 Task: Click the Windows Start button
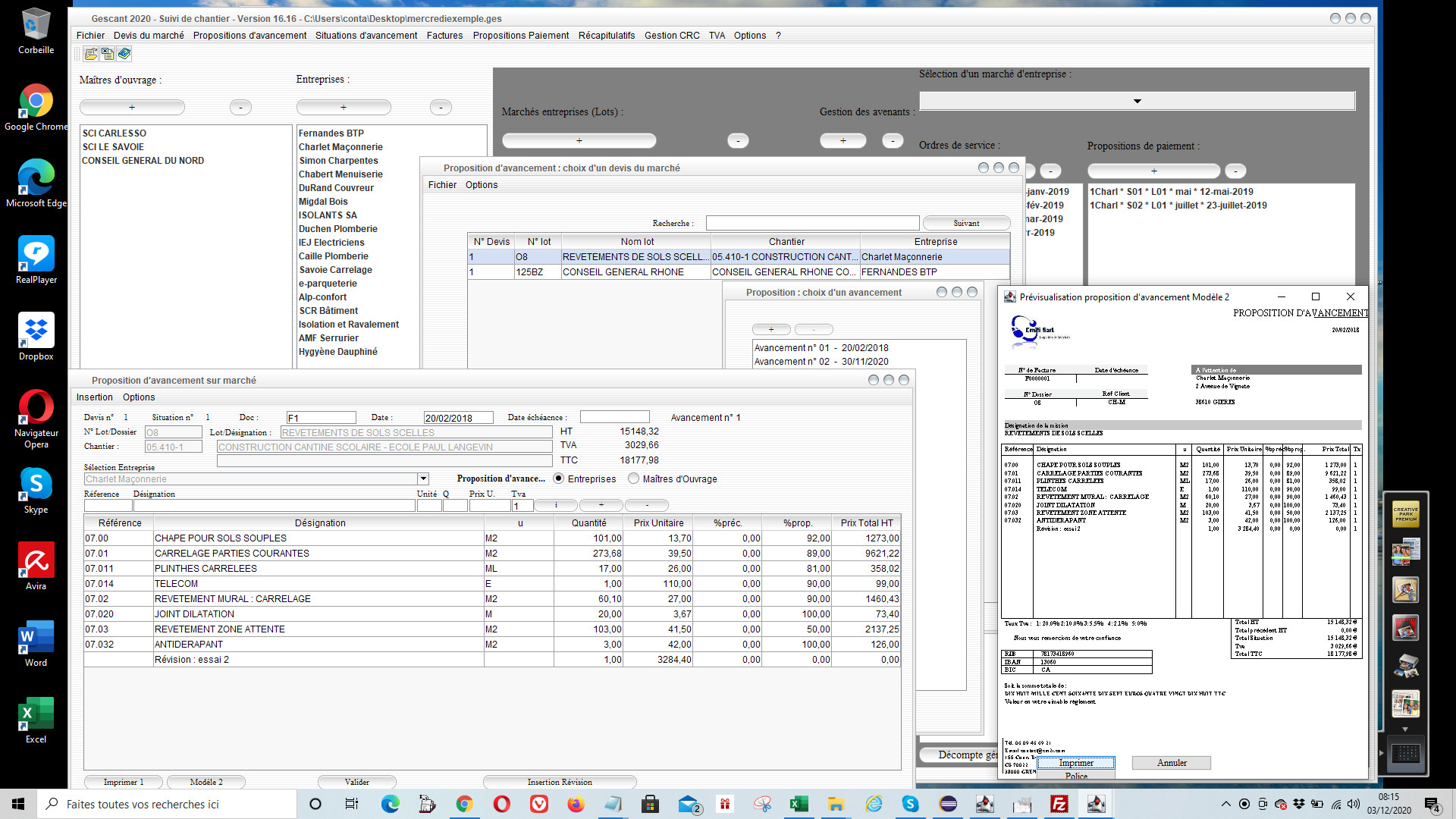click(18, 804)
